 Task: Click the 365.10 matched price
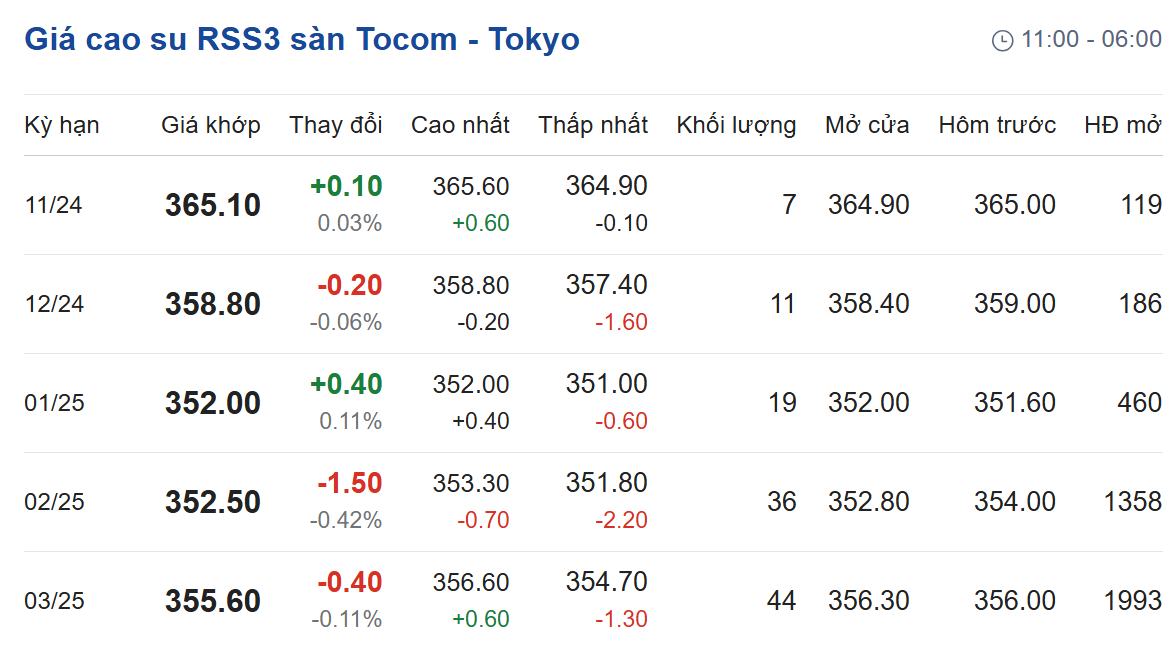(x=213, y=205)
